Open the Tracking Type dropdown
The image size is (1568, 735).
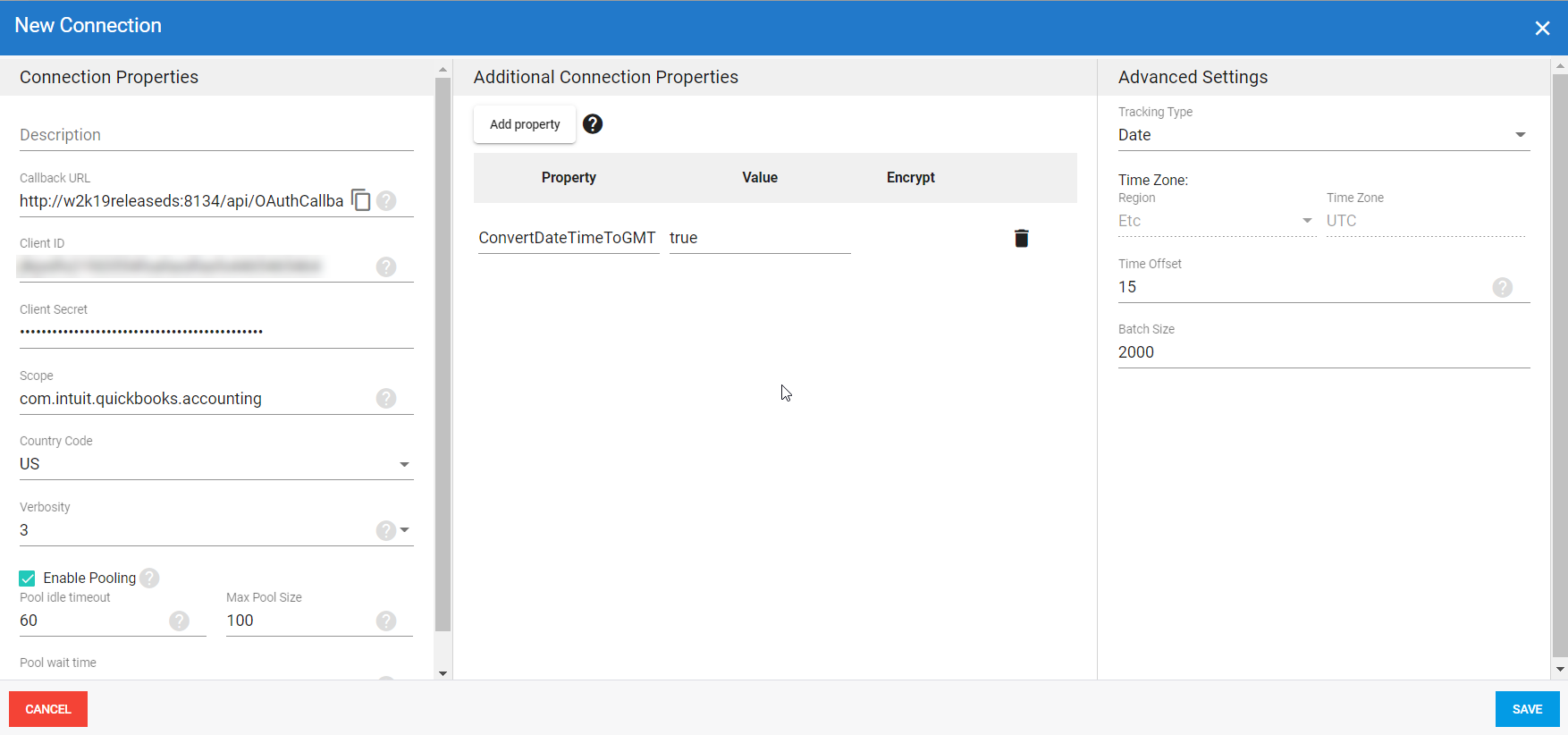coord(1520,135)
